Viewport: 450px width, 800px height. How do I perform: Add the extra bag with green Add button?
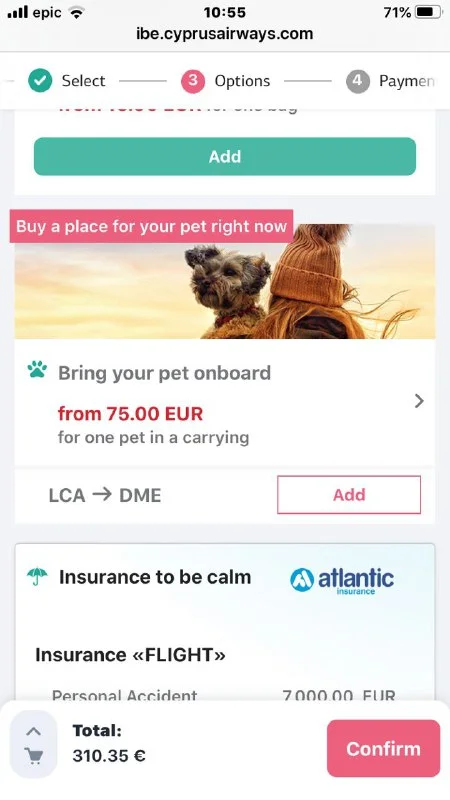225,156
